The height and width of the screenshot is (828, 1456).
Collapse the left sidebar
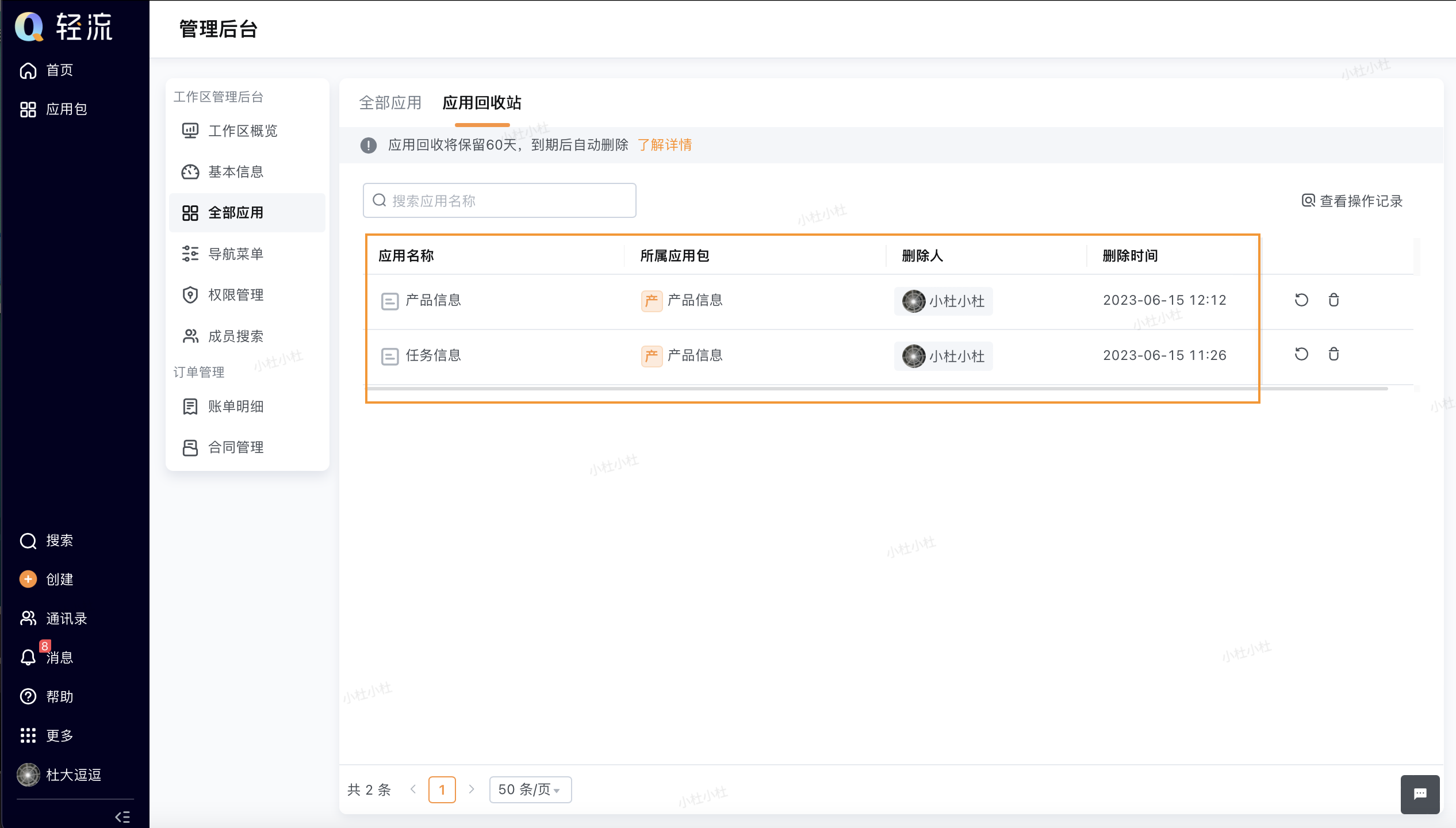point(122,816)
